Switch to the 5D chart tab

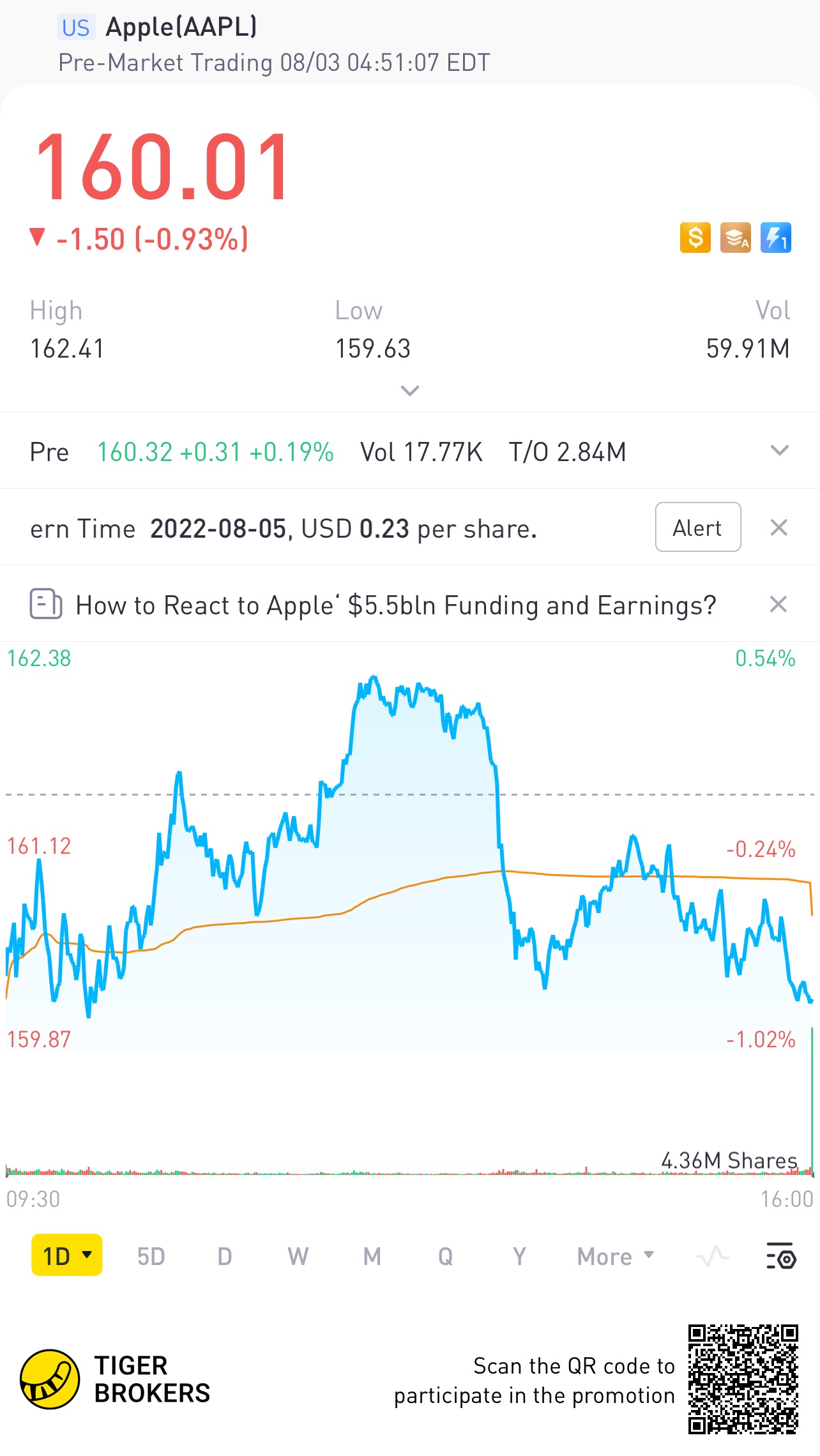pos(151,1256)
